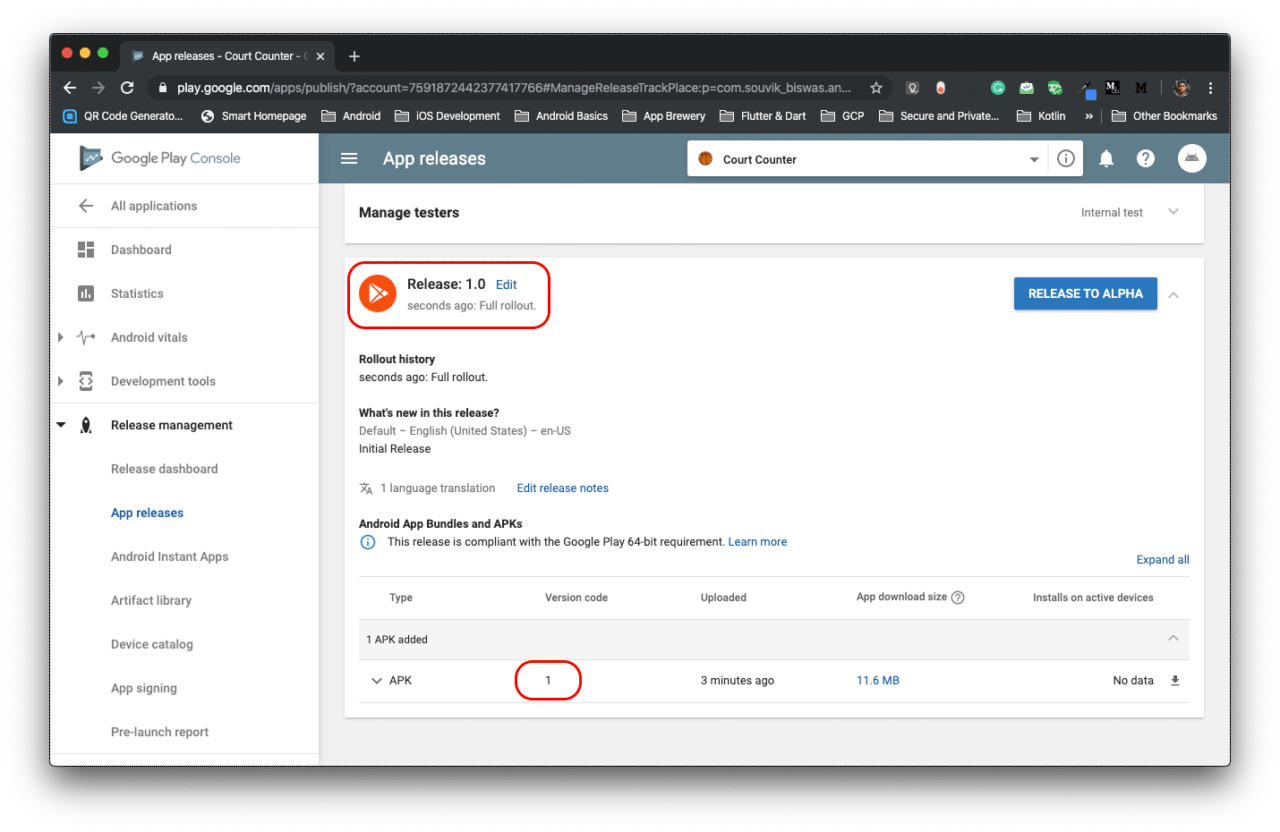The image size is (1280, 832).
Task: Click the Medium M extension icon
Action: pyautogui.click(x=1141, y=88)
